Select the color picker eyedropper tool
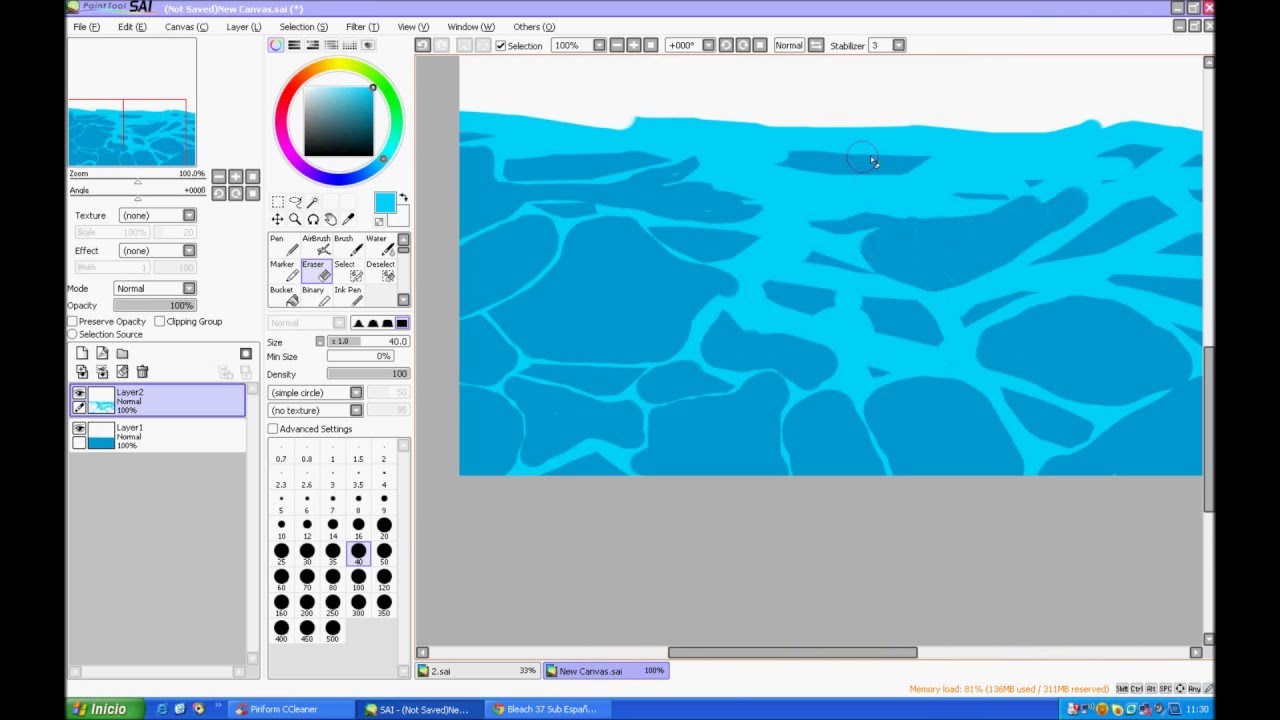The image size is (1280, 720). coord(349,218)
